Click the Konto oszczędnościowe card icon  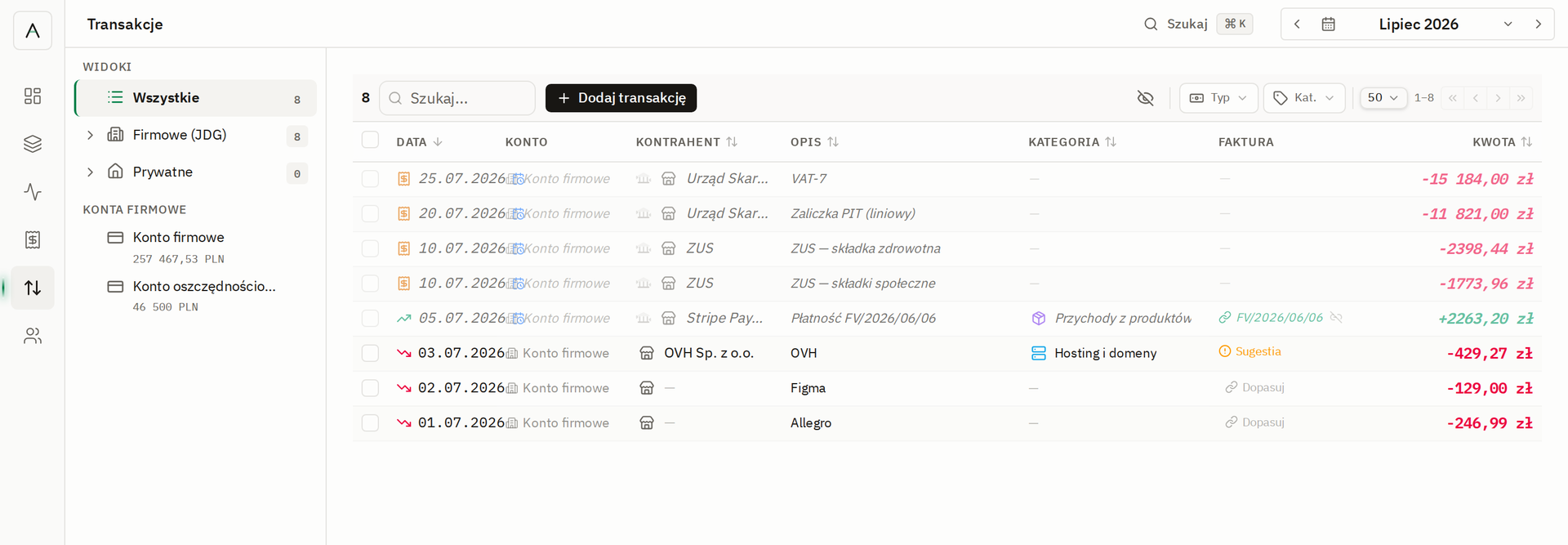click(x=116, y=287)
